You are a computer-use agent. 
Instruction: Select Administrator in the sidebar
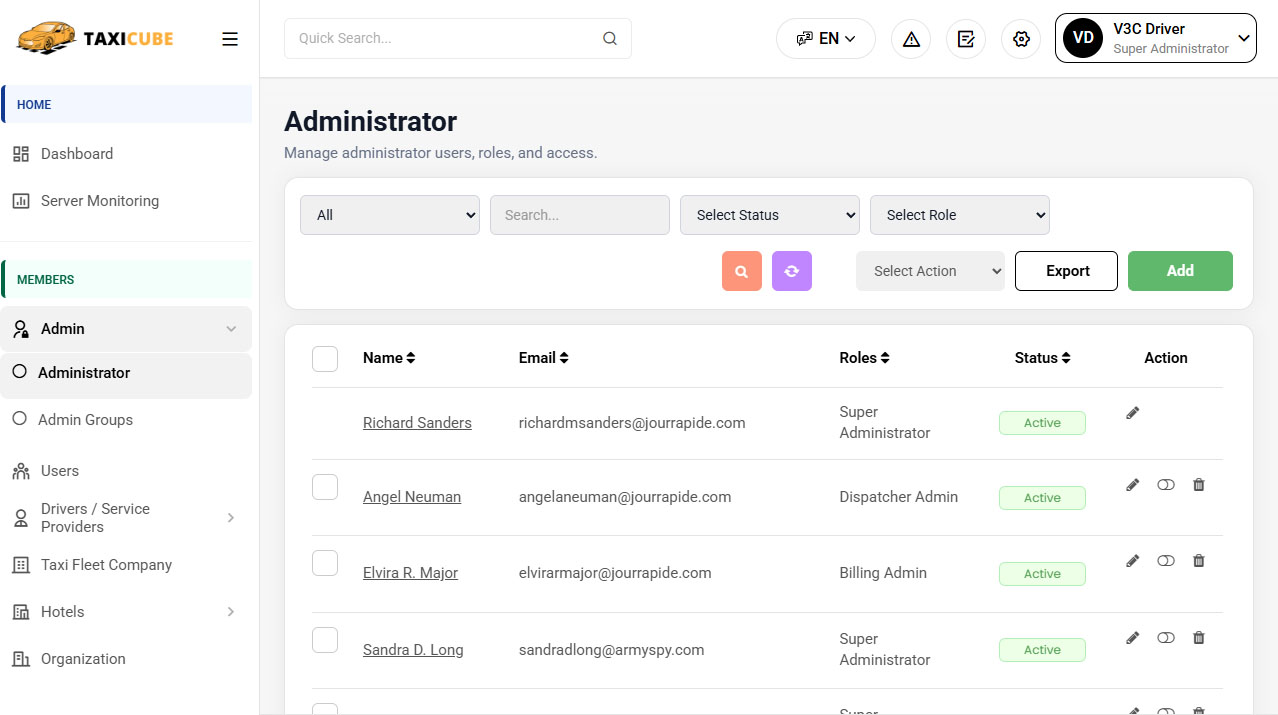coord(126,373)
